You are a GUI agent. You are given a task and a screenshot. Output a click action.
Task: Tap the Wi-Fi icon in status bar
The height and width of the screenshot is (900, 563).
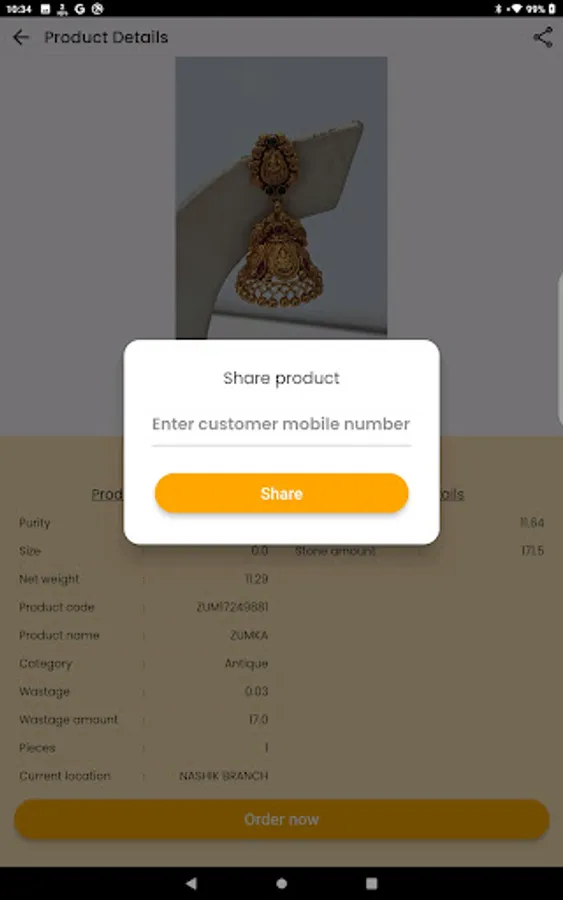click(x=517, y=9)
